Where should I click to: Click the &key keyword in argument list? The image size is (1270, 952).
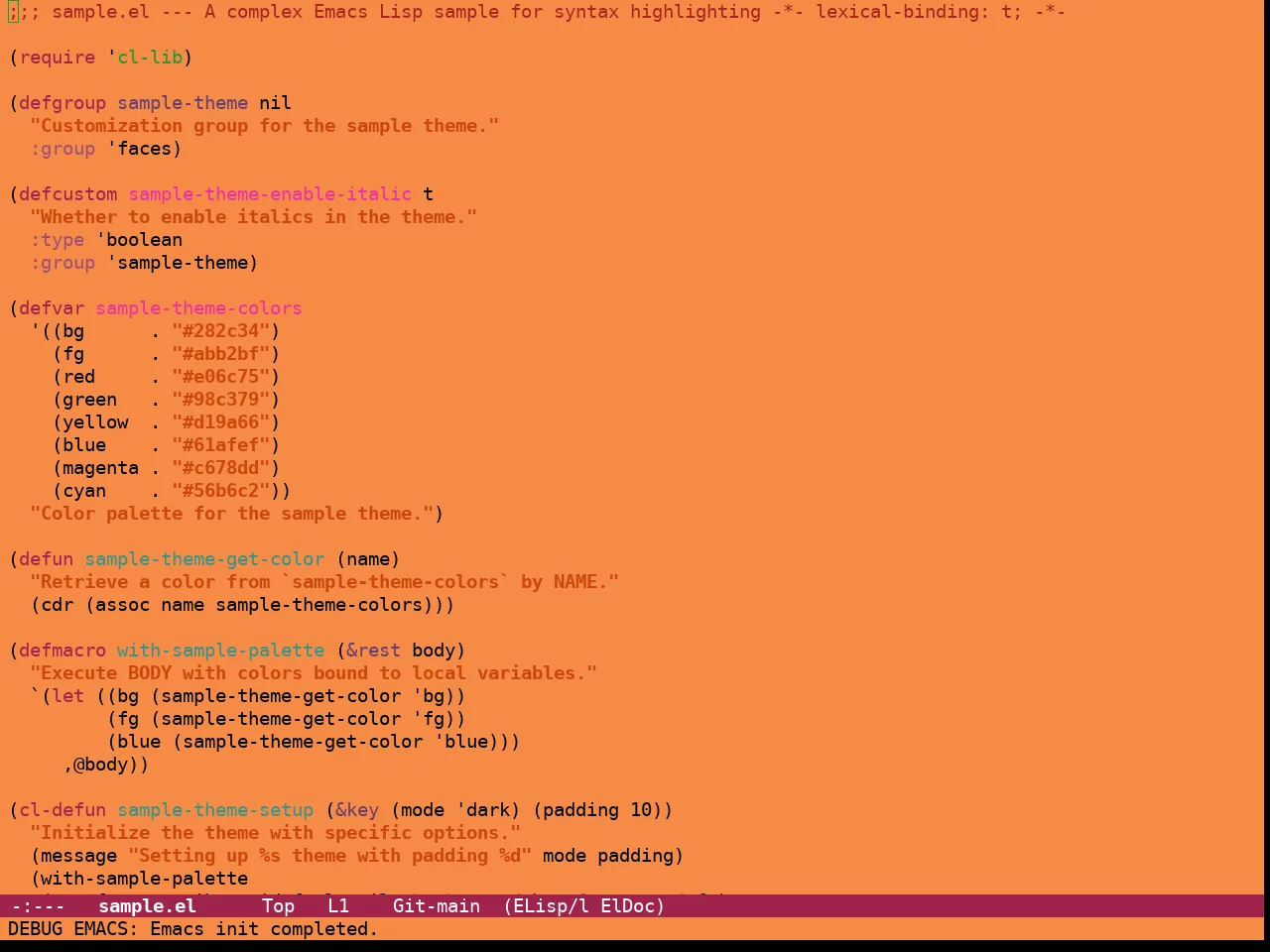coord(357,810)
